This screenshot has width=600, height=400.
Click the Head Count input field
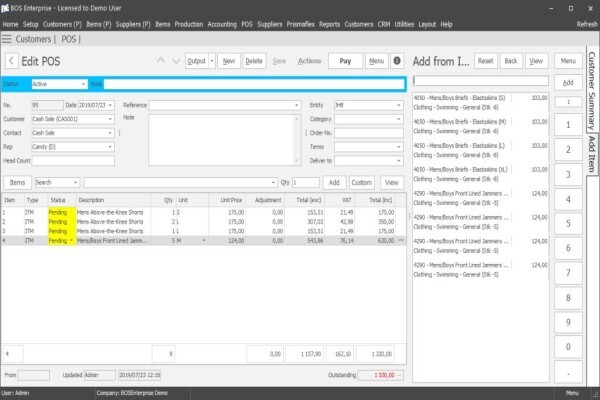coord(73,160)
